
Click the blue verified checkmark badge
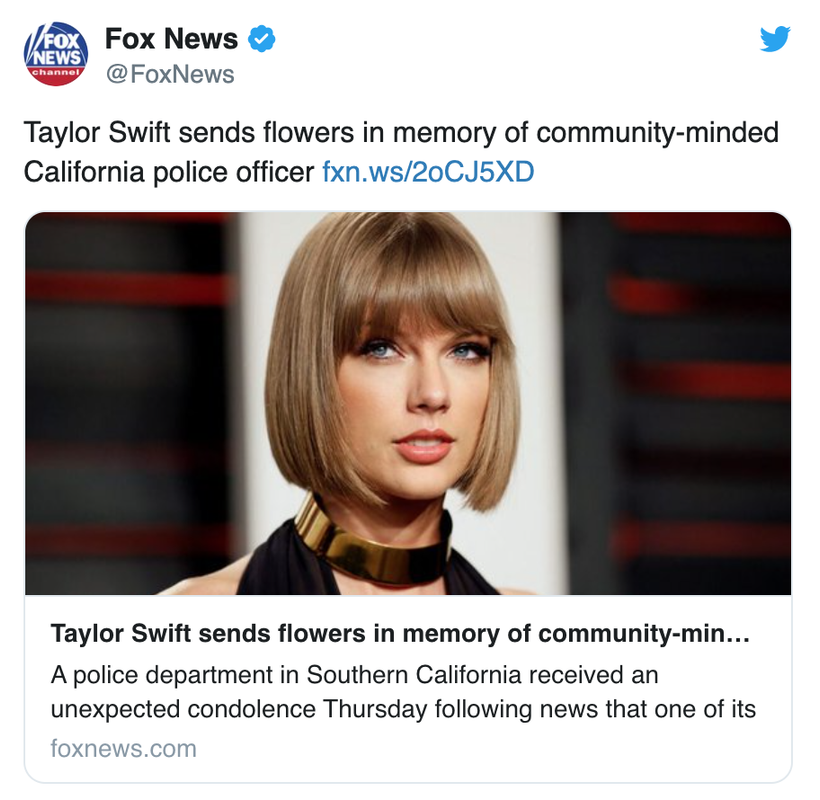click(x=261, y=39)
